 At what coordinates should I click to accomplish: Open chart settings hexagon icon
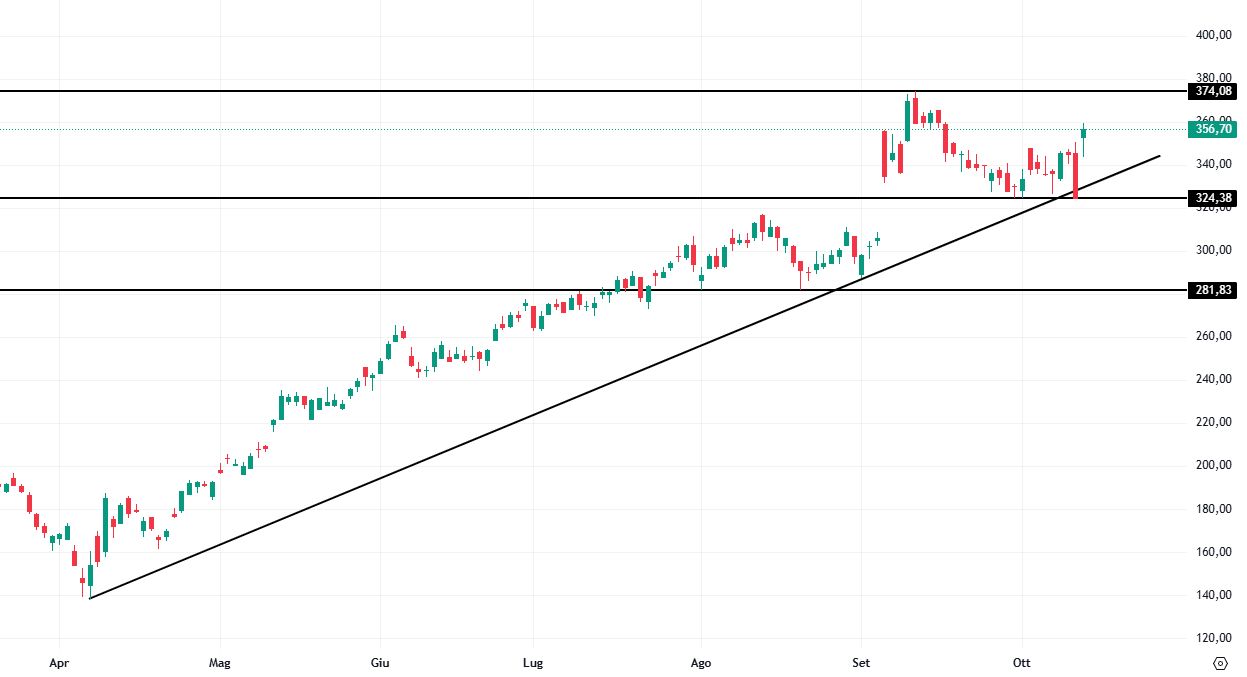(x=1219, y=663)
